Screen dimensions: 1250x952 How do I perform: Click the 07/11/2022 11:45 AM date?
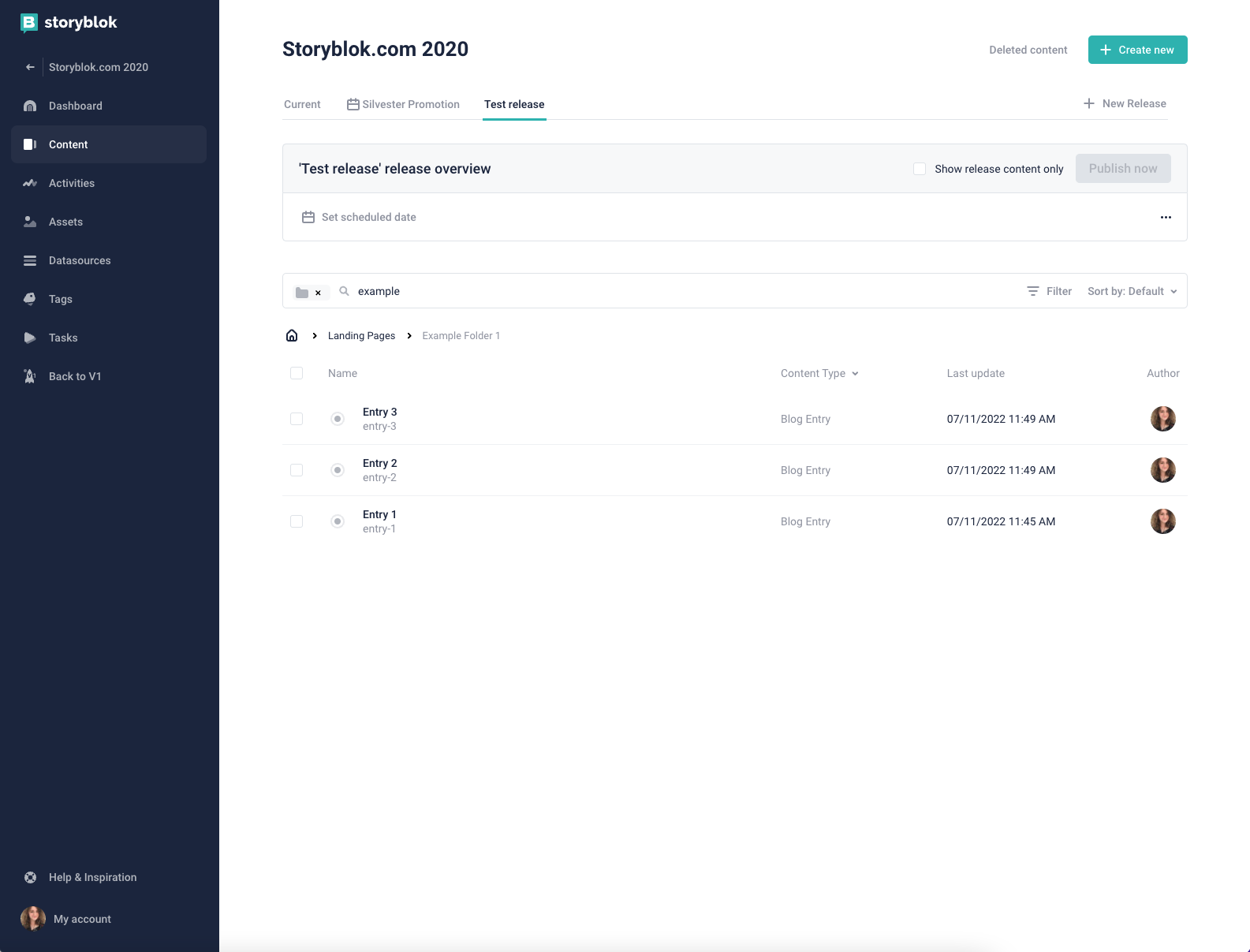point(1001,521)
